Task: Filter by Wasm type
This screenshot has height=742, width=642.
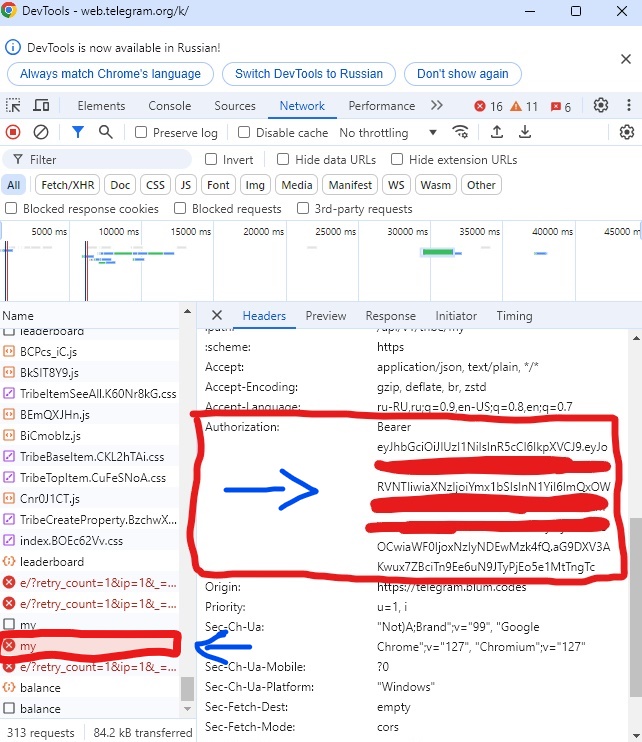Action: pyautogui.click(x=436, y=185)
